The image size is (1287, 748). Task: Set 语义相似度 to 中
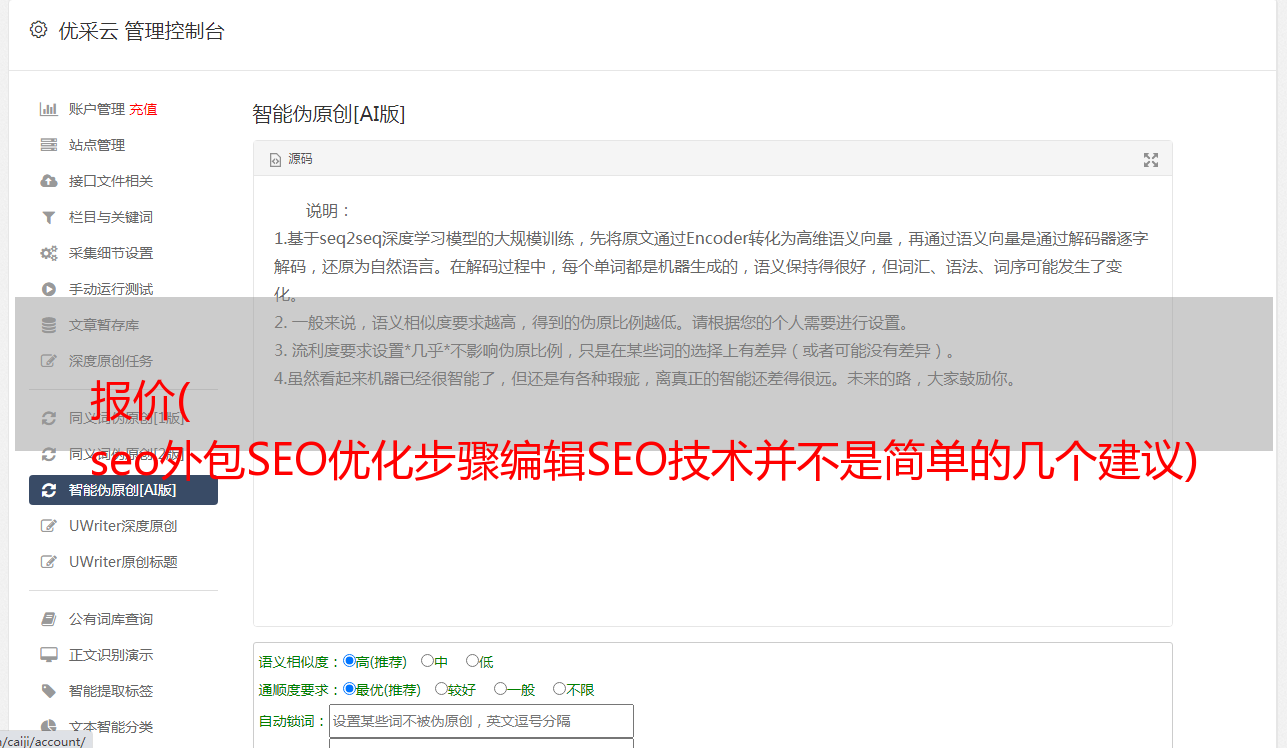427,661
